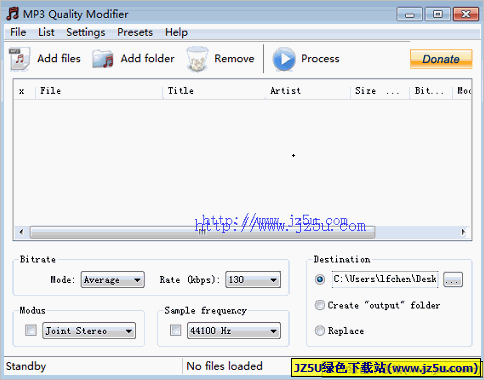This screenshot has width=484, height=380.
Task: Click the left arrow of horizontal scrollbar
Action: [x=22, y=232]
